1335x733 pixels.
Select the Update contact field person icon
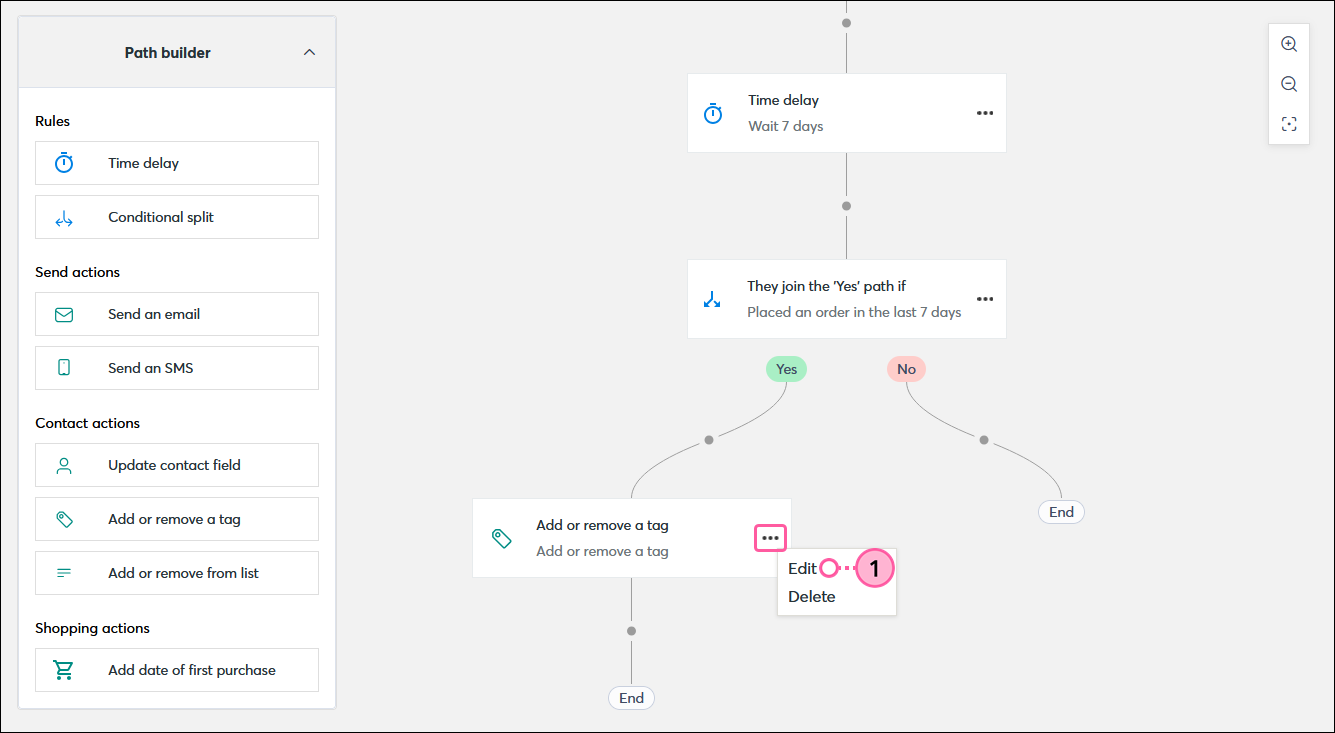pyautogui.click(x=65, y=464)
